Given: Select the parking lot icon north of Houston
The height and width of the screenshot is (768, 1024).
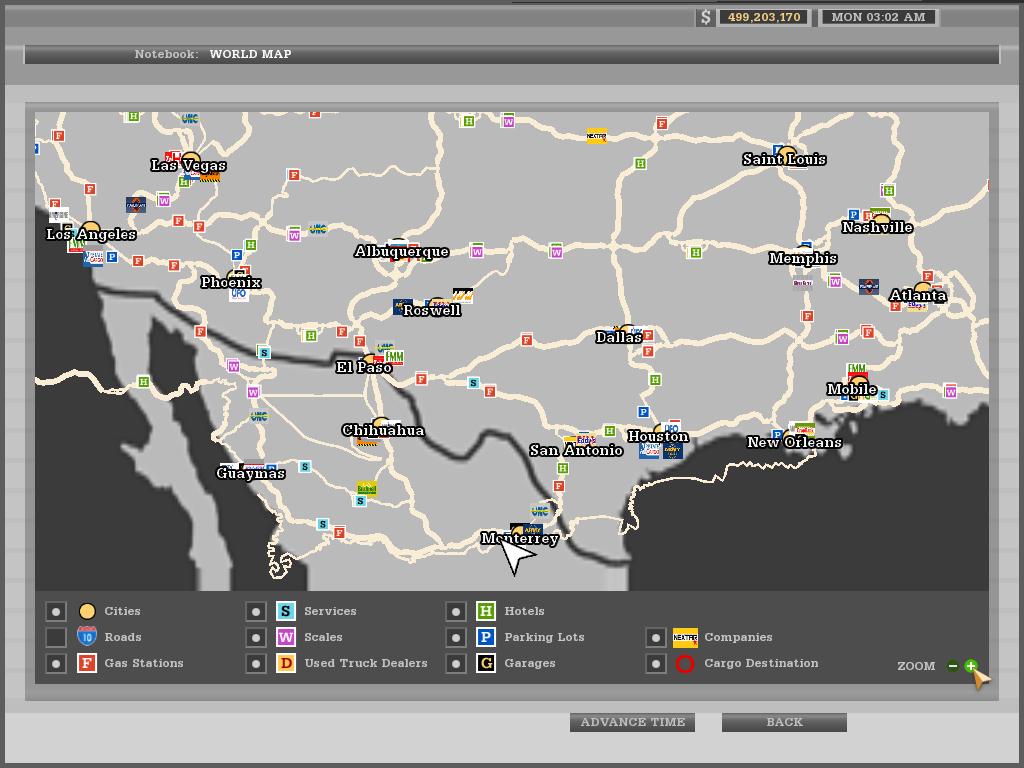Looking at the screenshot, I should click(643, 412).
